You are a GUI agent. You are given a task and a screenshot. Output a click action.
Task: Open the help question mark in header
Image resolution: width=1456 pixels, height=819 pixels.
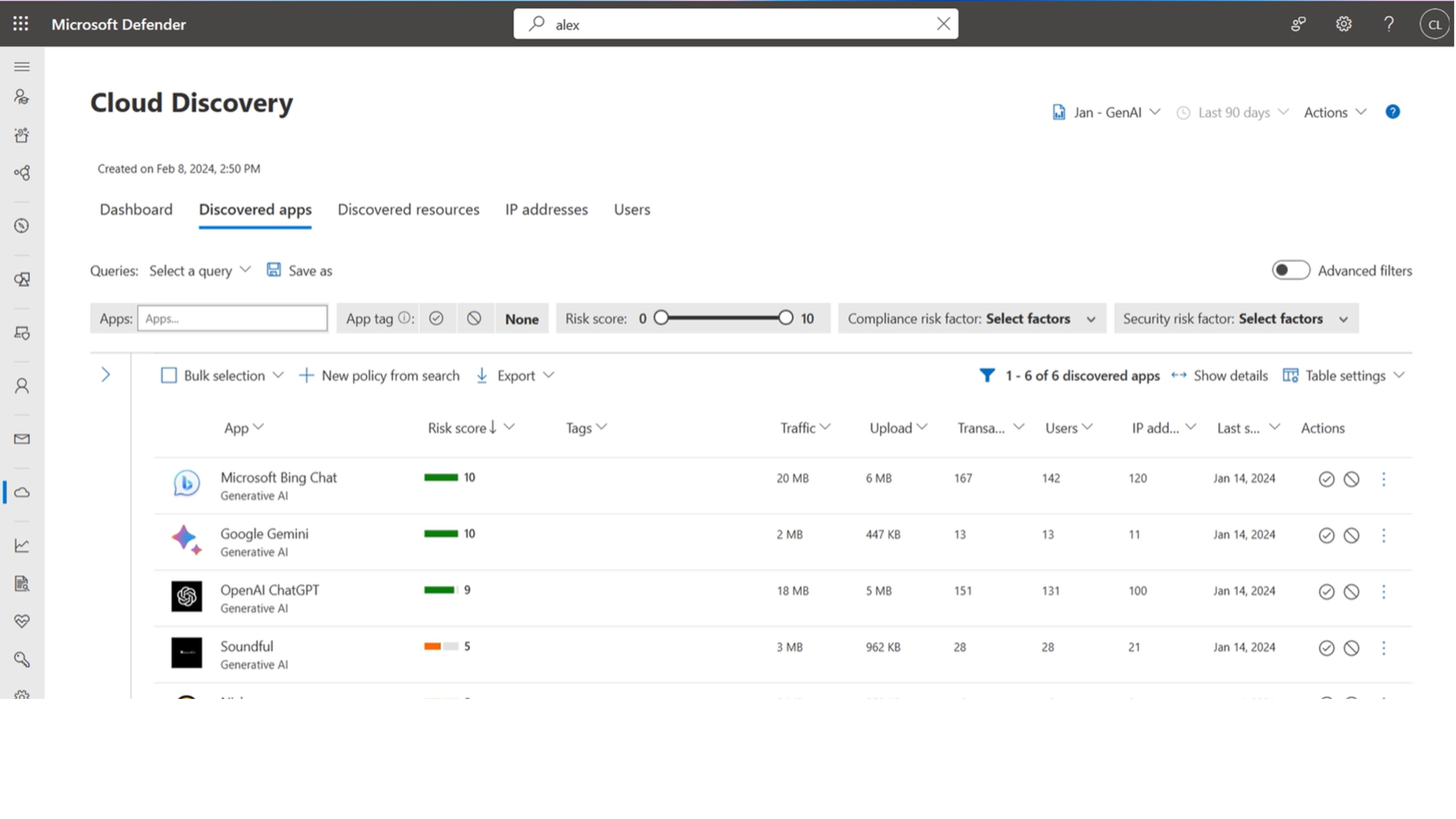[x=1388, y=24]
